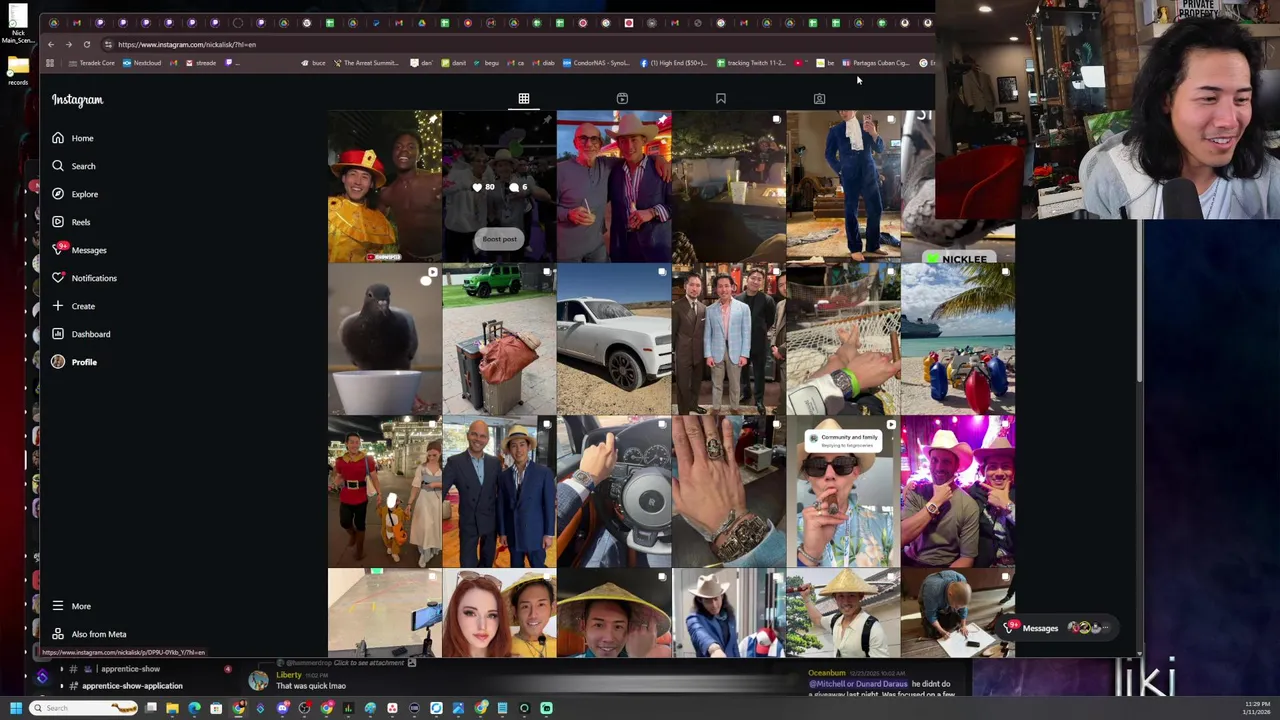
Task: Go back in the browser
Action: (x=50, y=44)
